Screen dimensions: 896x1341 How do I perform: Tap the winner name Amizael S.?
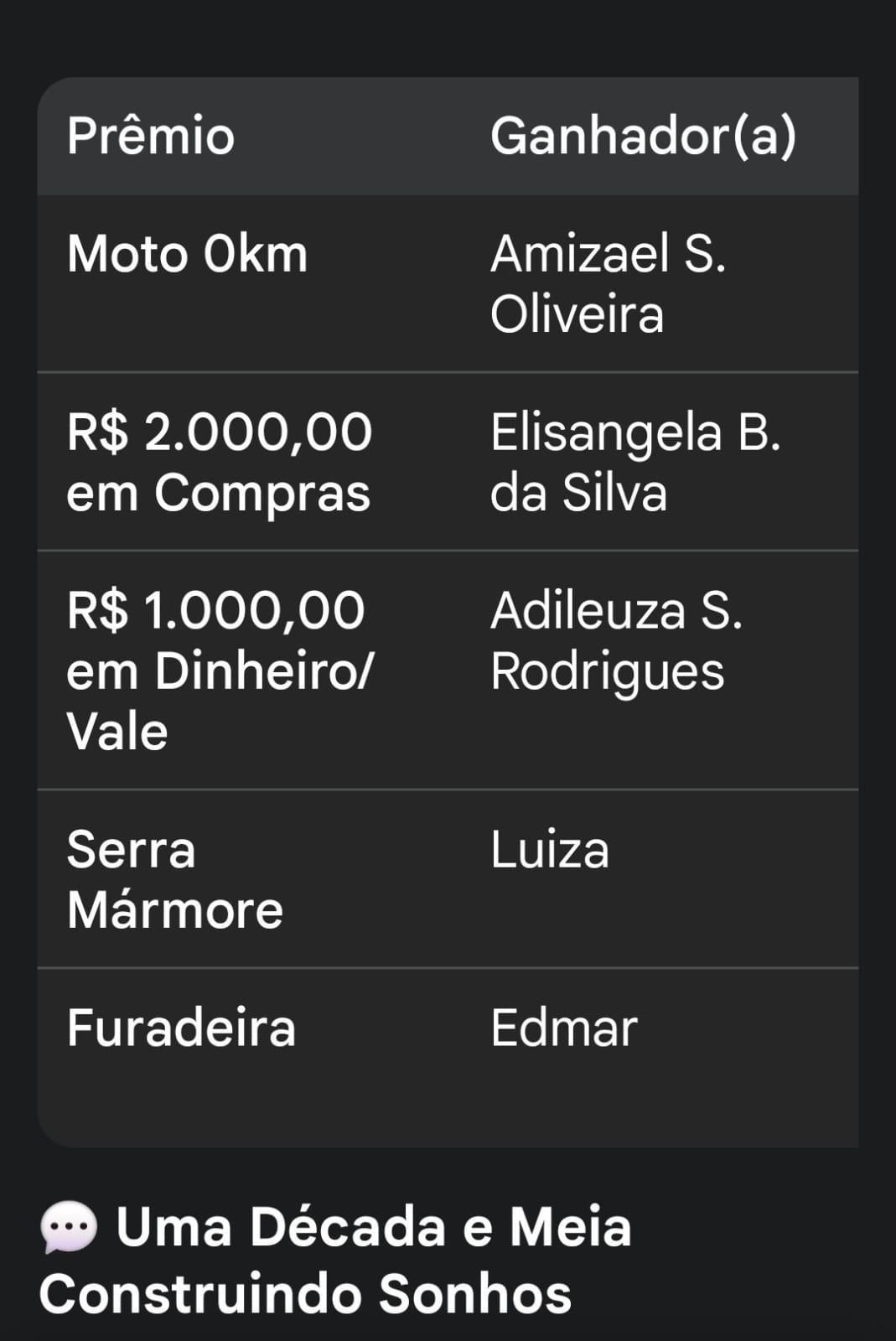coord(608,255)
